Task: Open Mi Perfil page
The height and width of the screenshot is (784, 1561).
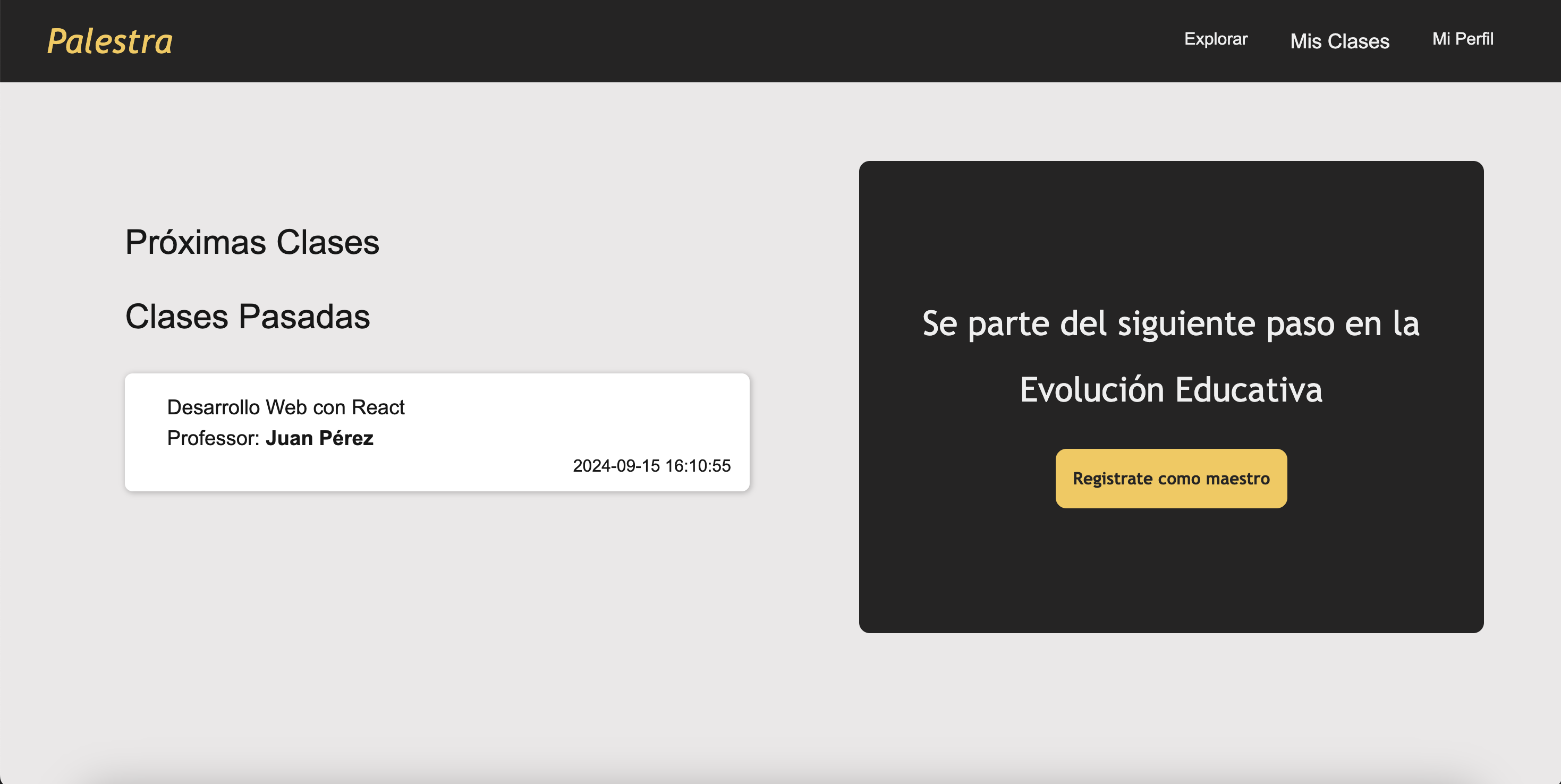Action: [x=1462, y=39]
